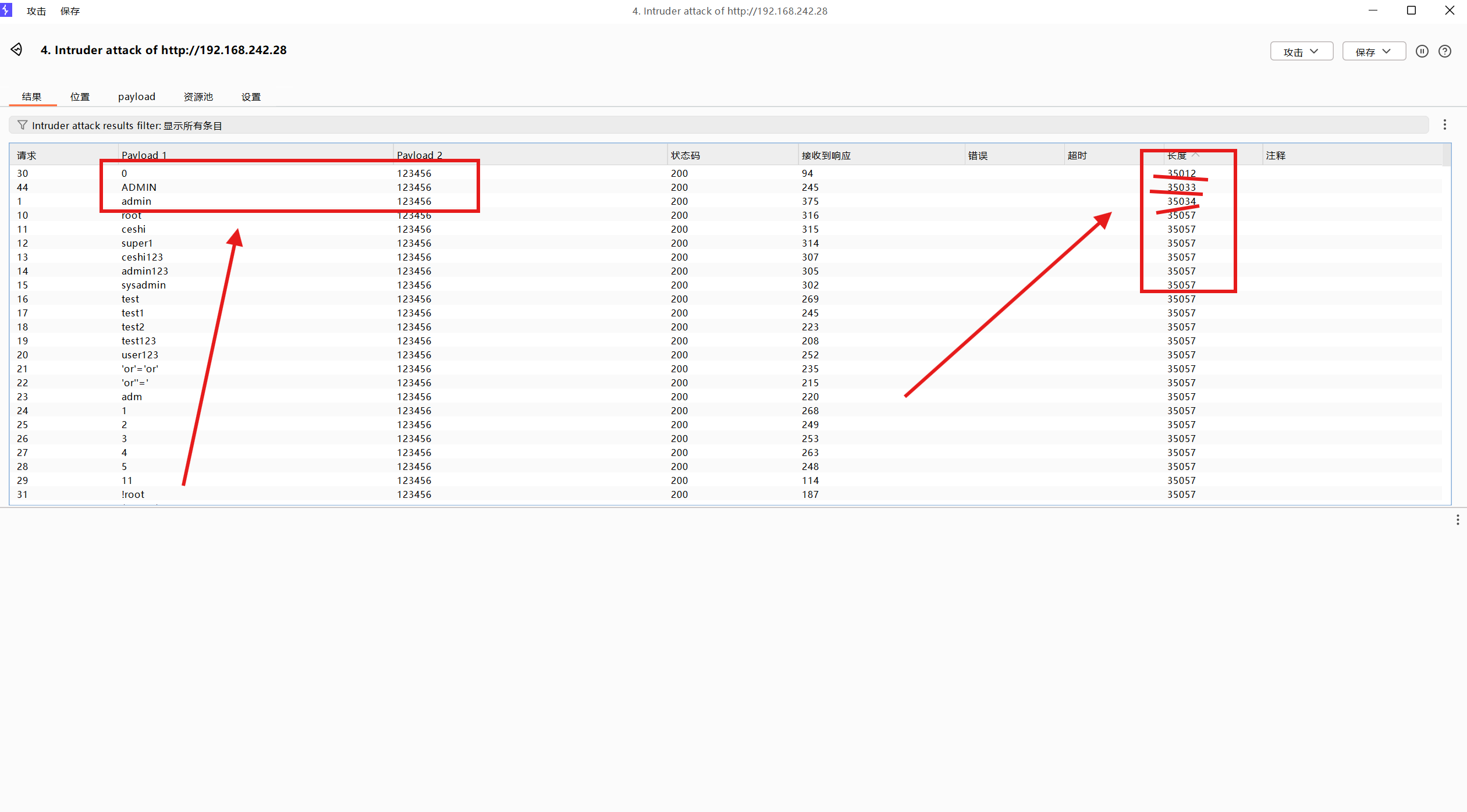
Task: Switch to the payload tab
Action: (x=136, y=97)
